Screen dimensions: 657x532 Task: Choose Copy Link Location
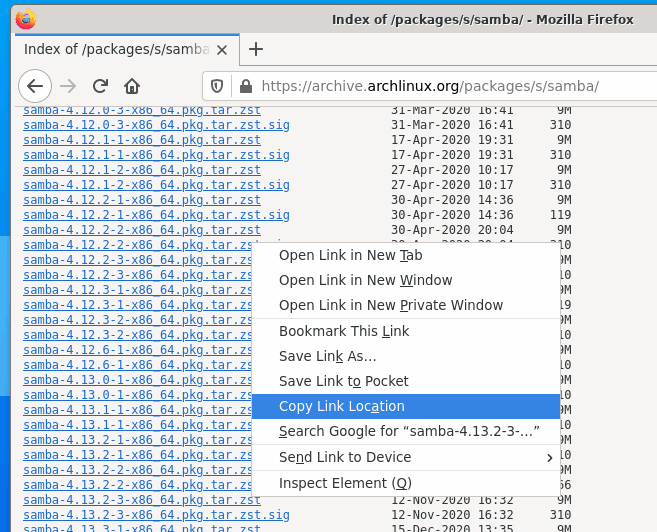tap(406, 406)
